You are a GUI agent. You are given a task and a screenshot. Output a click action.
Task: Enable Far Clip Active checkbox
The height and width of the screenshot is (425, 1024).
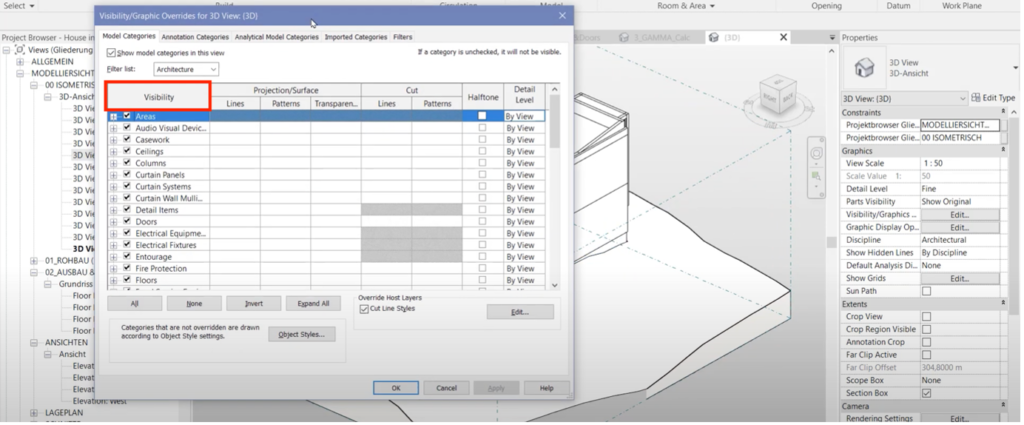(926, 354)
